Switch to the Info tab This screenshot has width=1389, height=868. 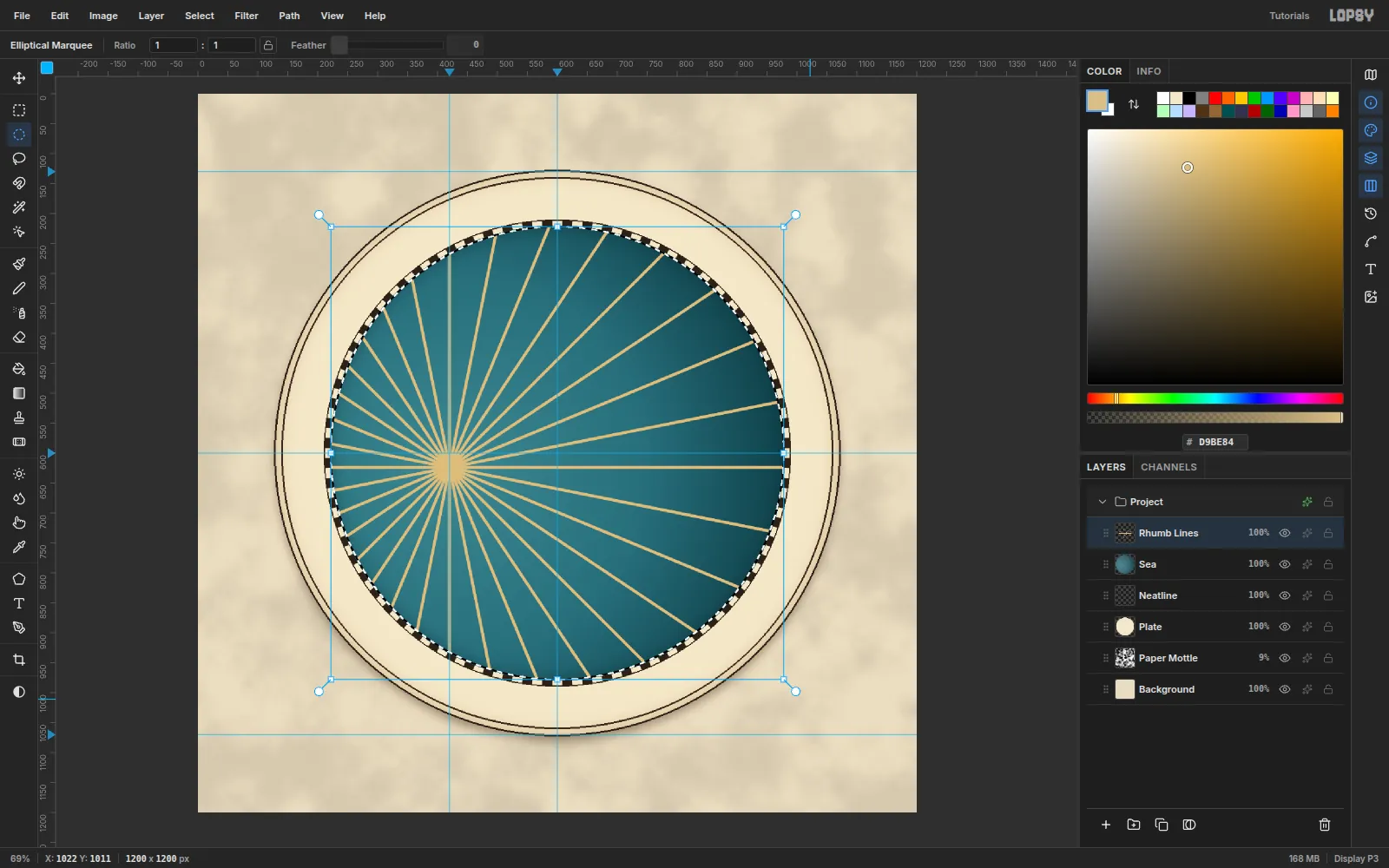tap(1149, 71)
